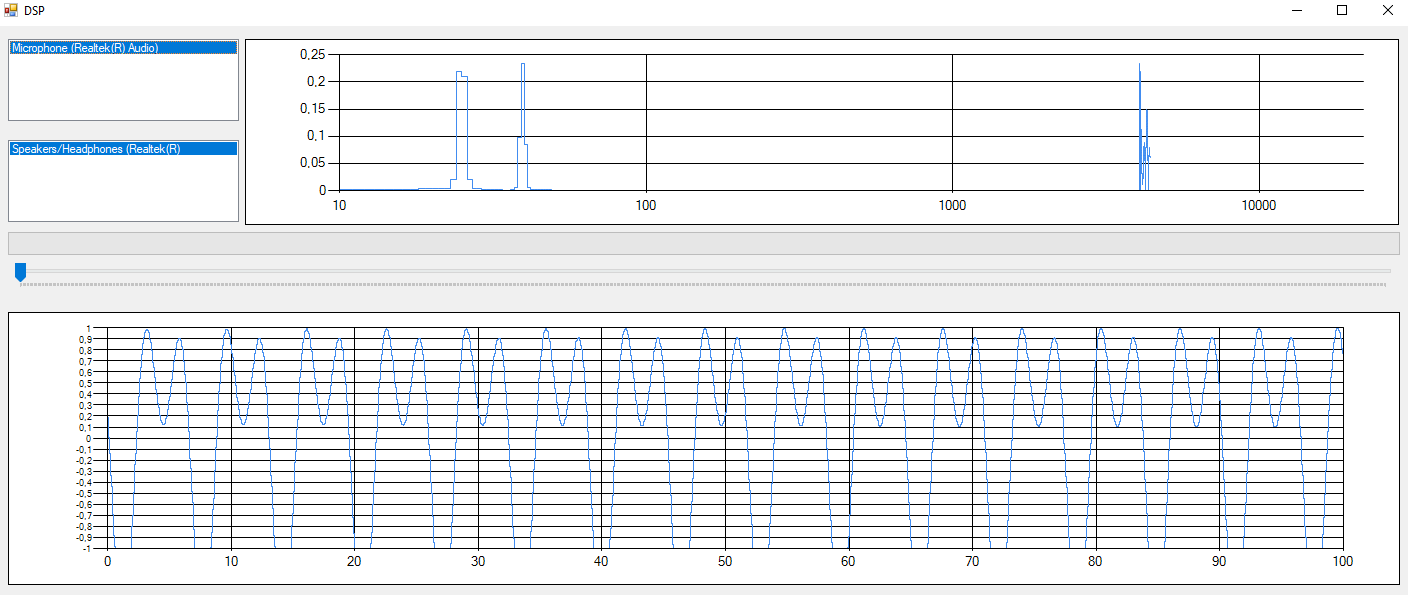Click the blue slider thumb

pos(20,272)
